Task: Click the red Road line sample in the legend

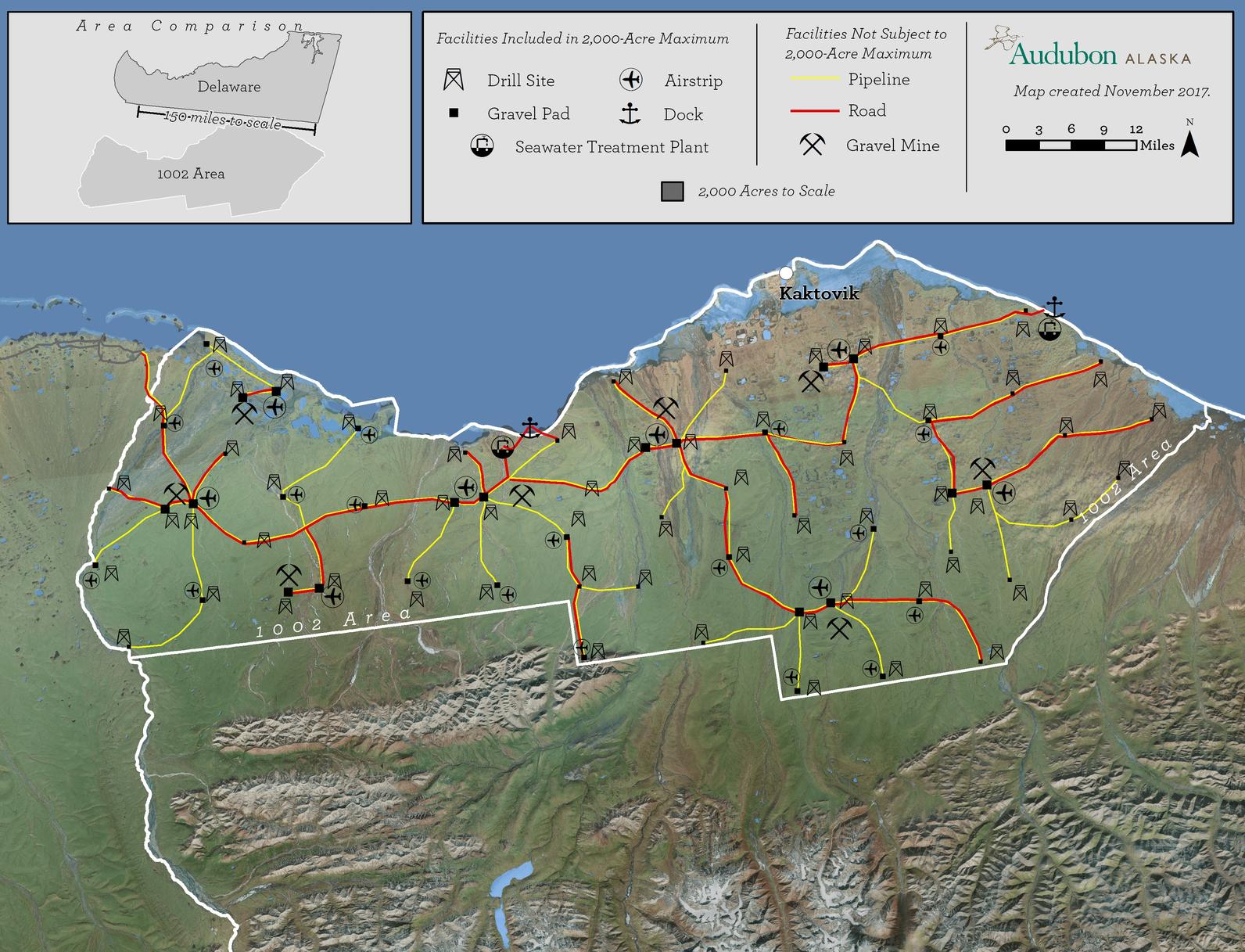Action: 814,111
